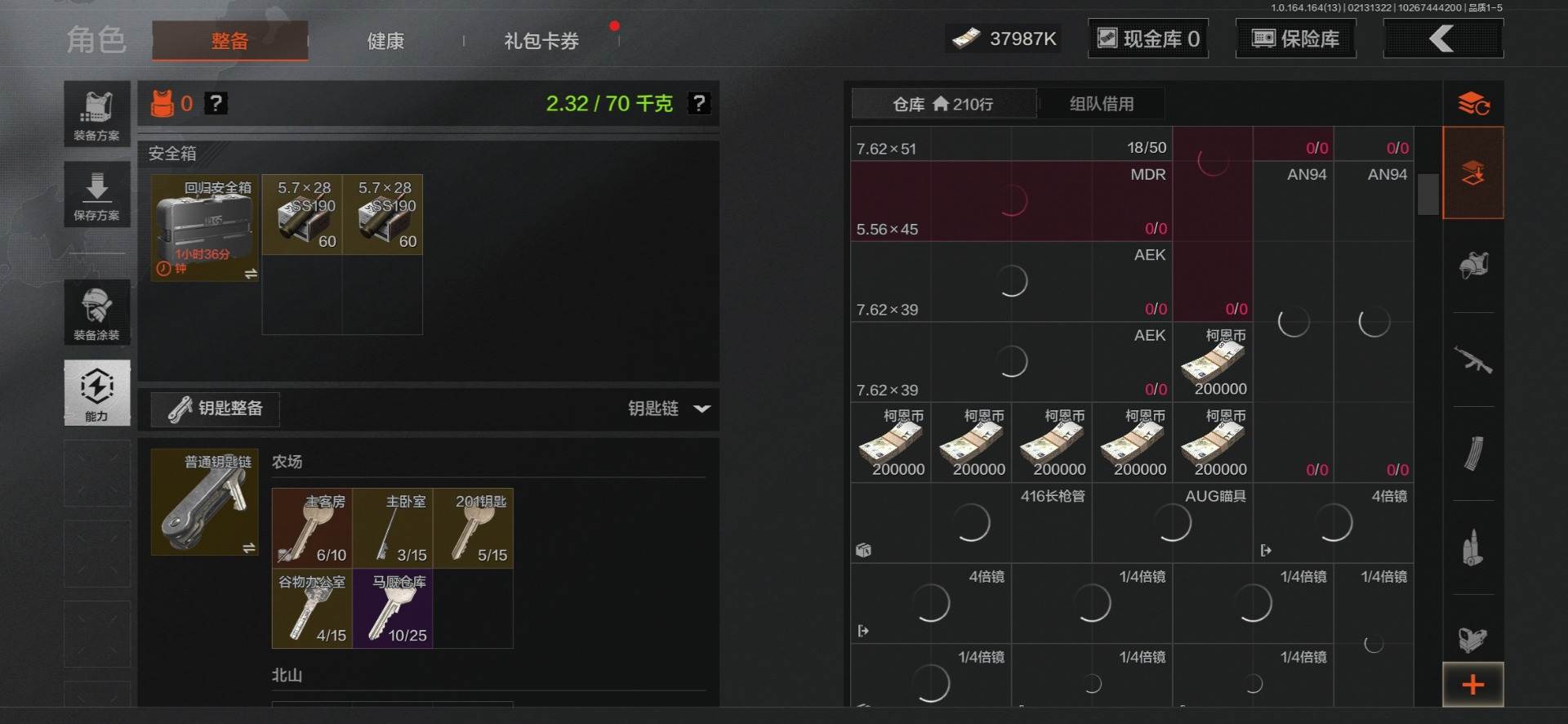Click the 保存方案 save loadout icon

97,194
